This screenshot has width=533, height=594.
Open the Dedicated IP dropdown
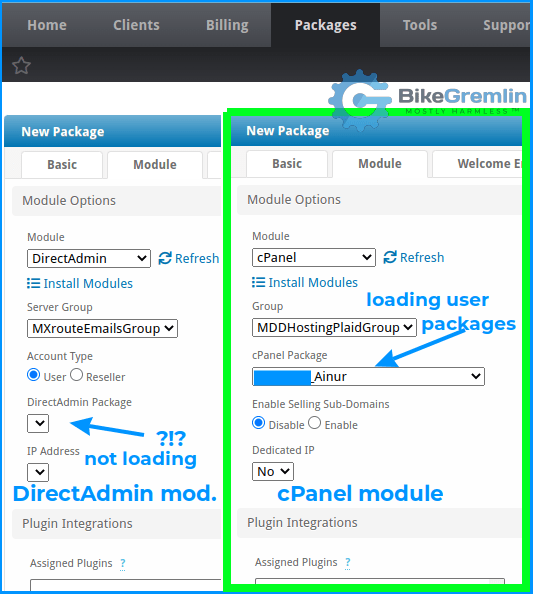point(273,471)
